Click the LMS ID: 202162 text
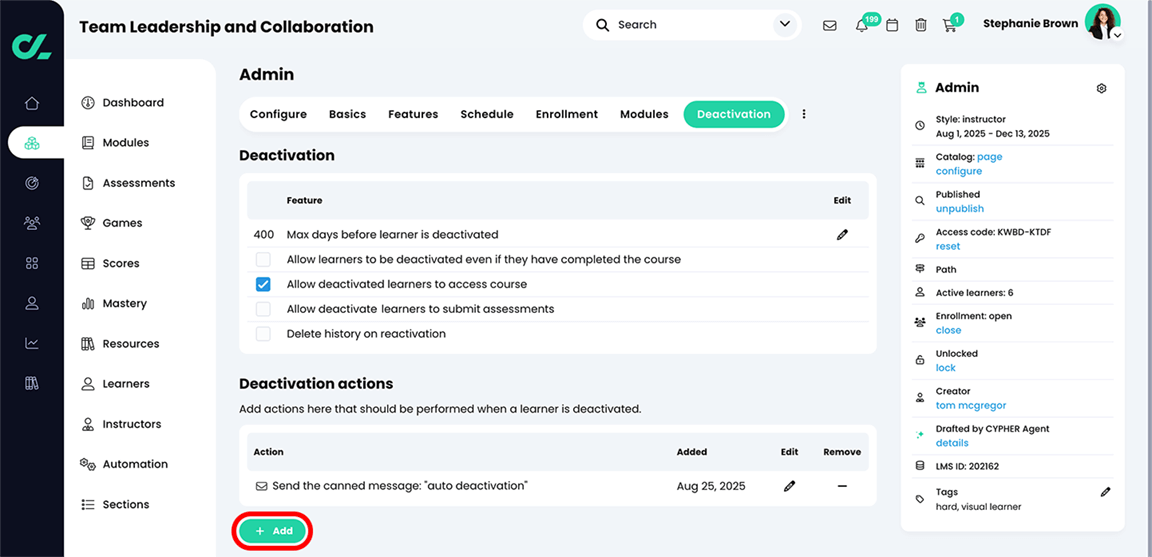Image resolution: width=1152 pixels, height=557 pixels. tap(967, 466)
